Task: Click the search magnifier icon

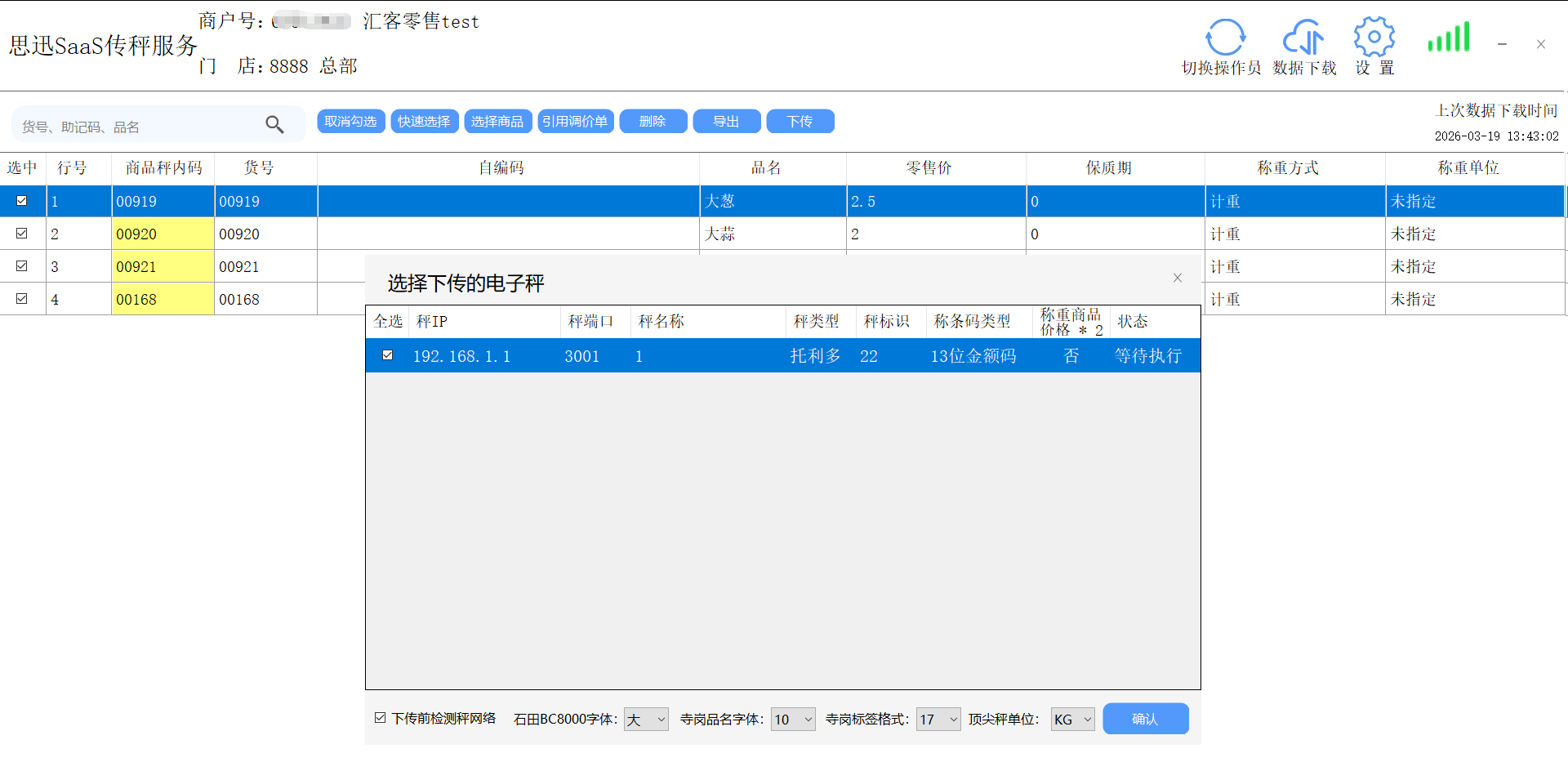Action: click(x=274, y=124)
